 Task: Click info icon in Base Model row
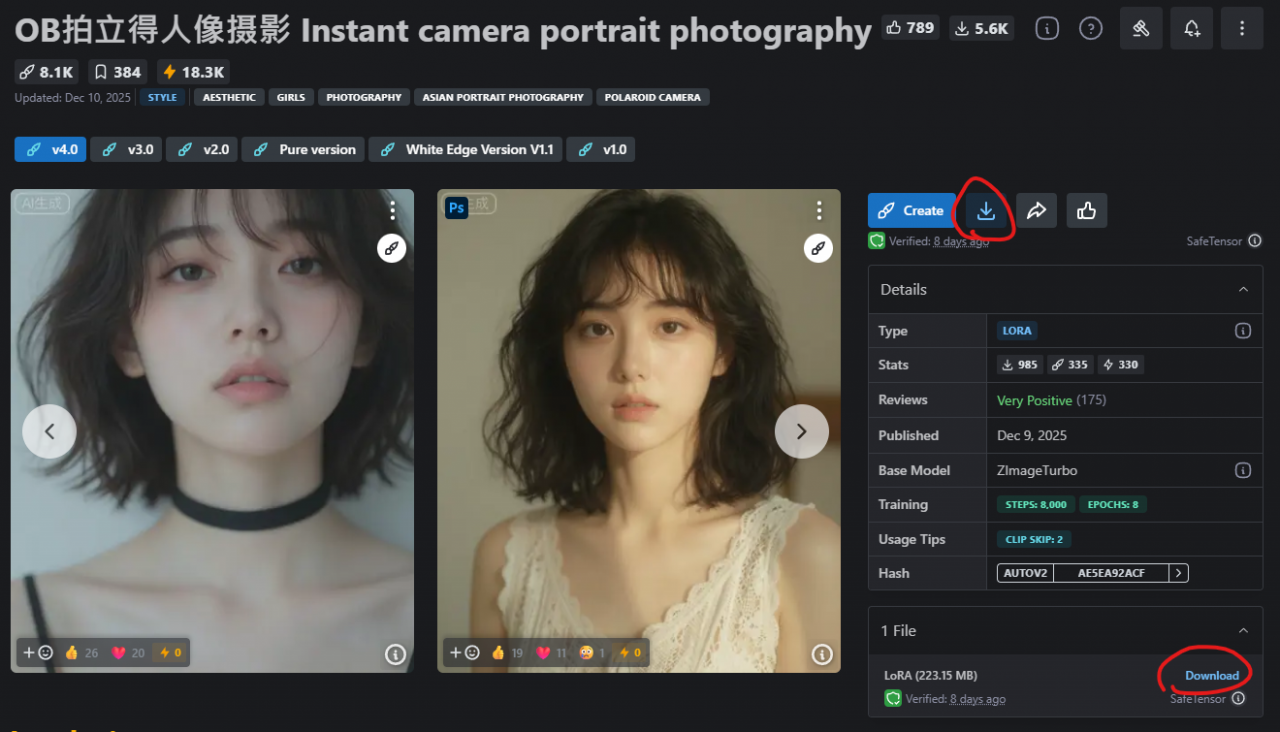tap(1243, 470)
